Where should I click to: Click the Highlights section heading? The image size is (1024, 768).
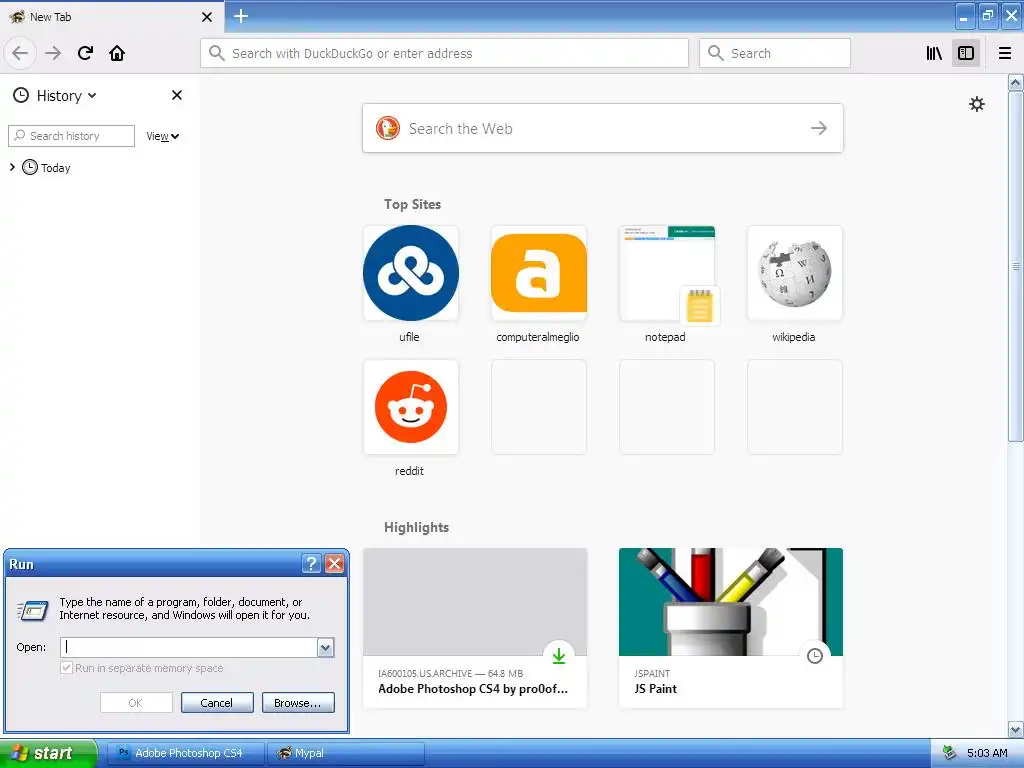pyautogui.click(x=416, y=527)
